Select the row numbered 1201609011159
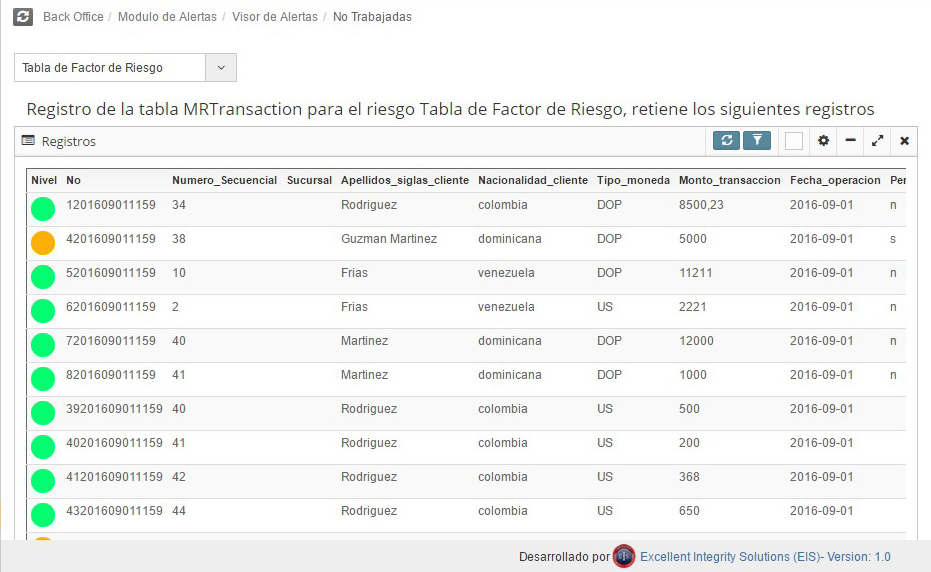The height and width of the screenshot is (572, 931). coord(466,209)
